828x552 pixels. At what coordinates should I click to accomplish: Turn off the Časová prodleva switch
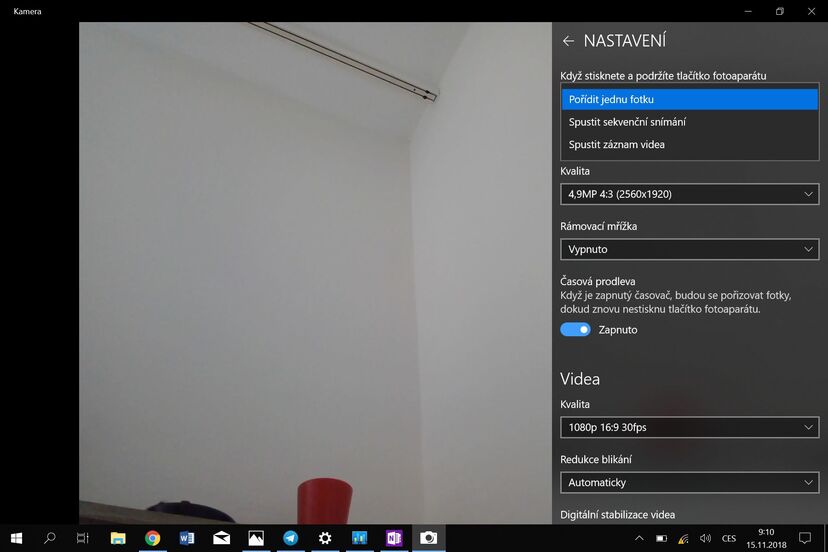(x=575, y=330)
